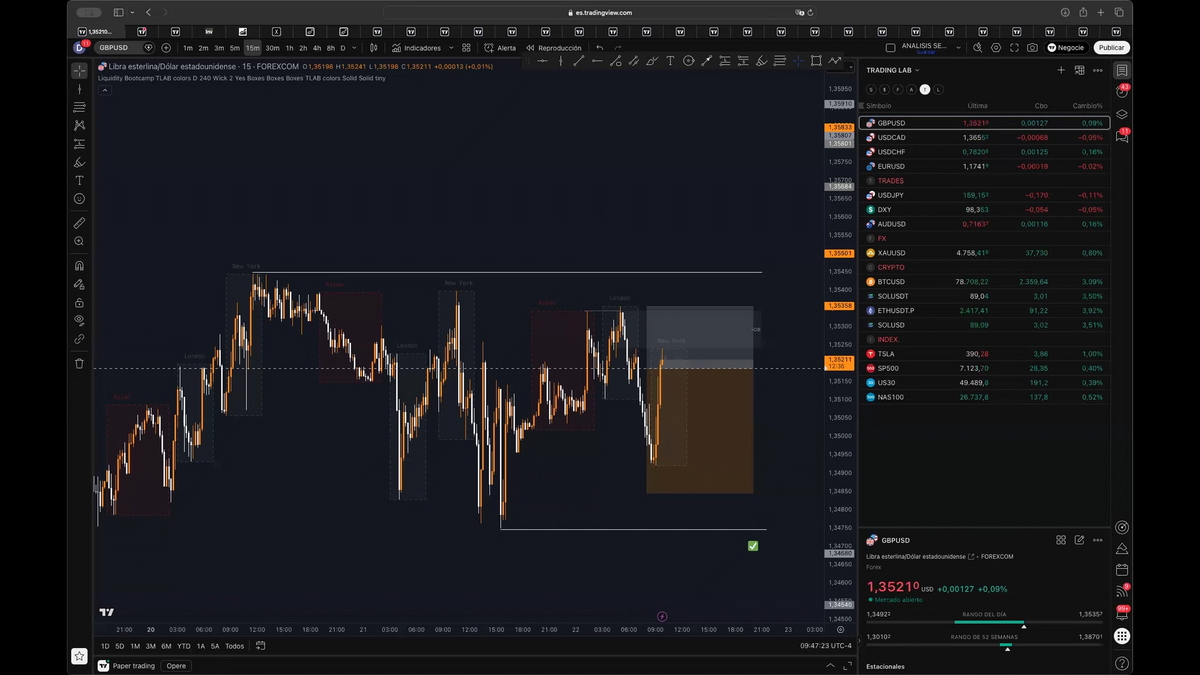Click the Publicar button
Image resolution: width=1200 pixels, height=675 pixels.
click(x=1111, y=47)
